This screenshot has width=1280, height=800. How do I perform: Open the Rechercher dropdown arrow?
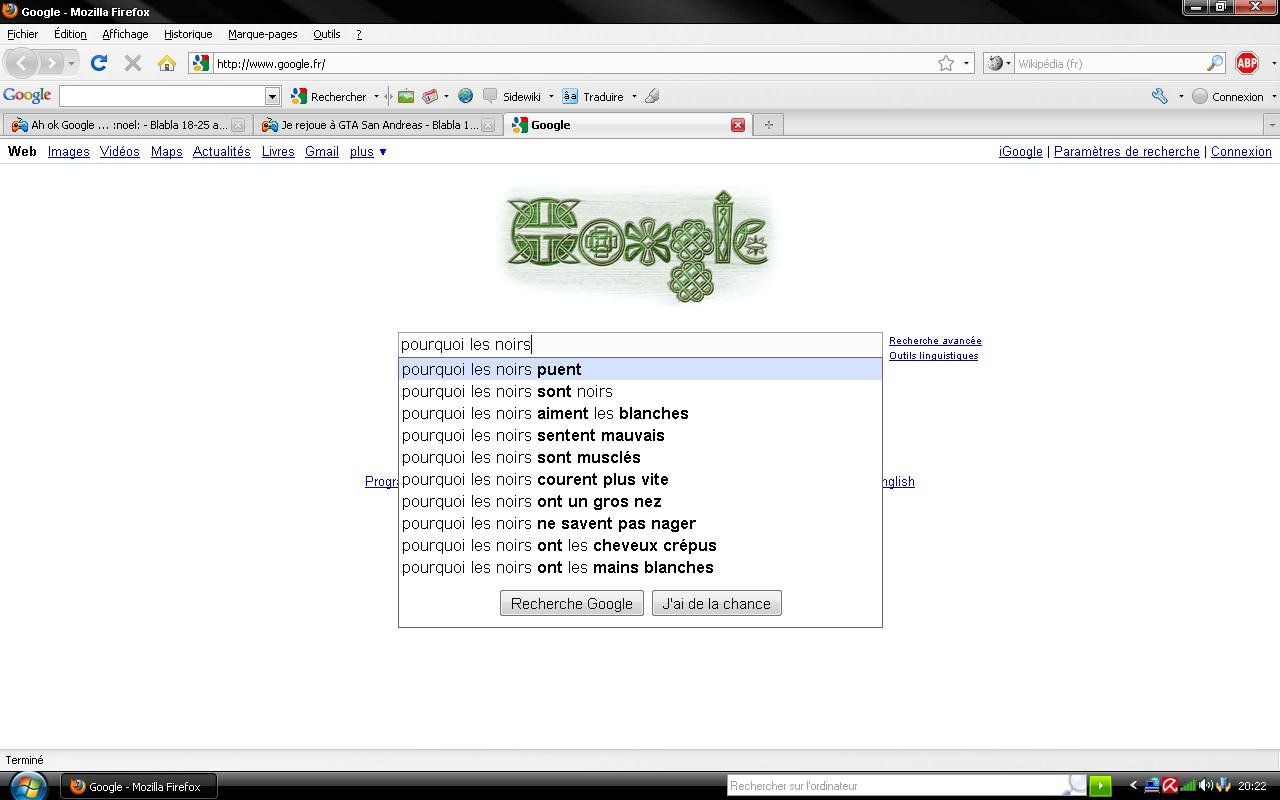(x=376, y=96)
